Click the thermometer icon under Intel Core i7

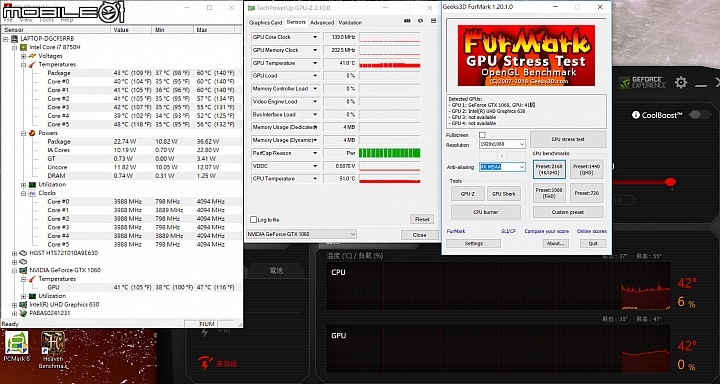point(32,65)
